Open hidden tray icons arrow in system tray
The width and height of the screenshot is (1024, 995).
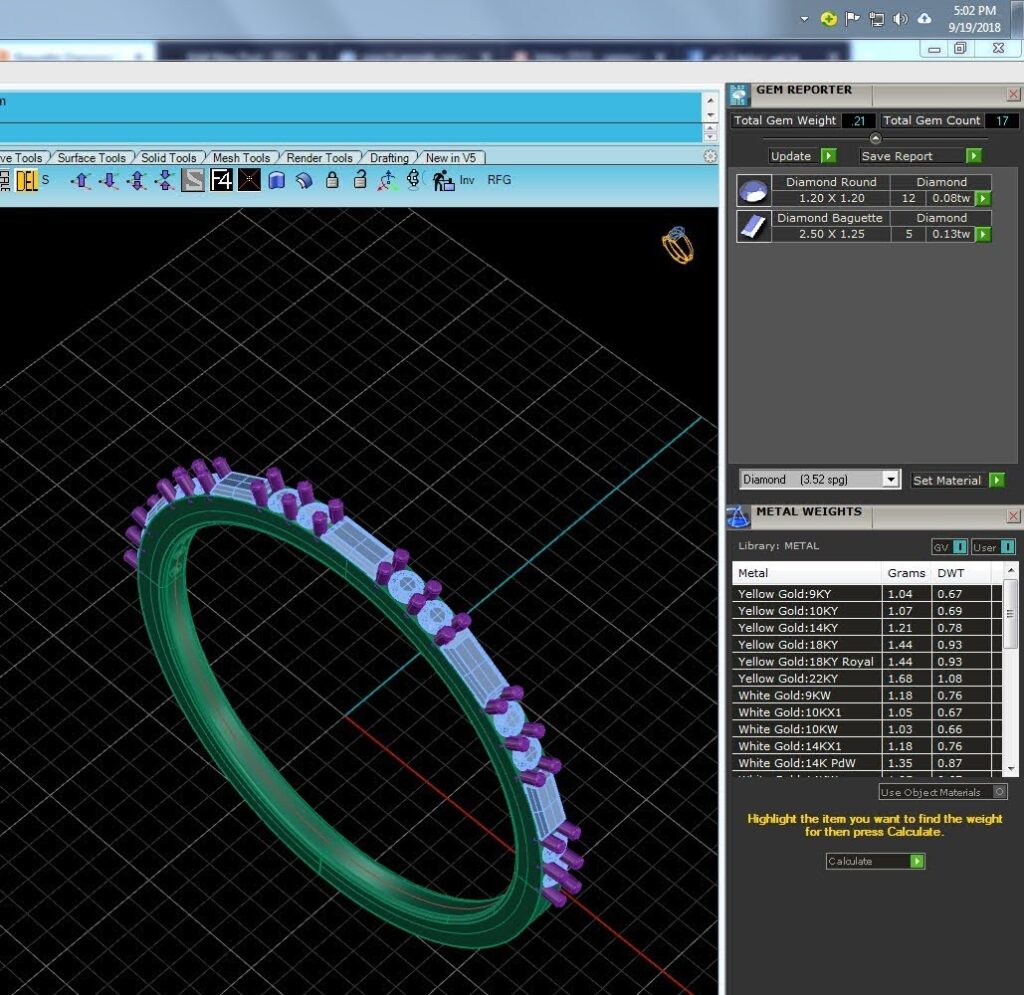point(805,19)
